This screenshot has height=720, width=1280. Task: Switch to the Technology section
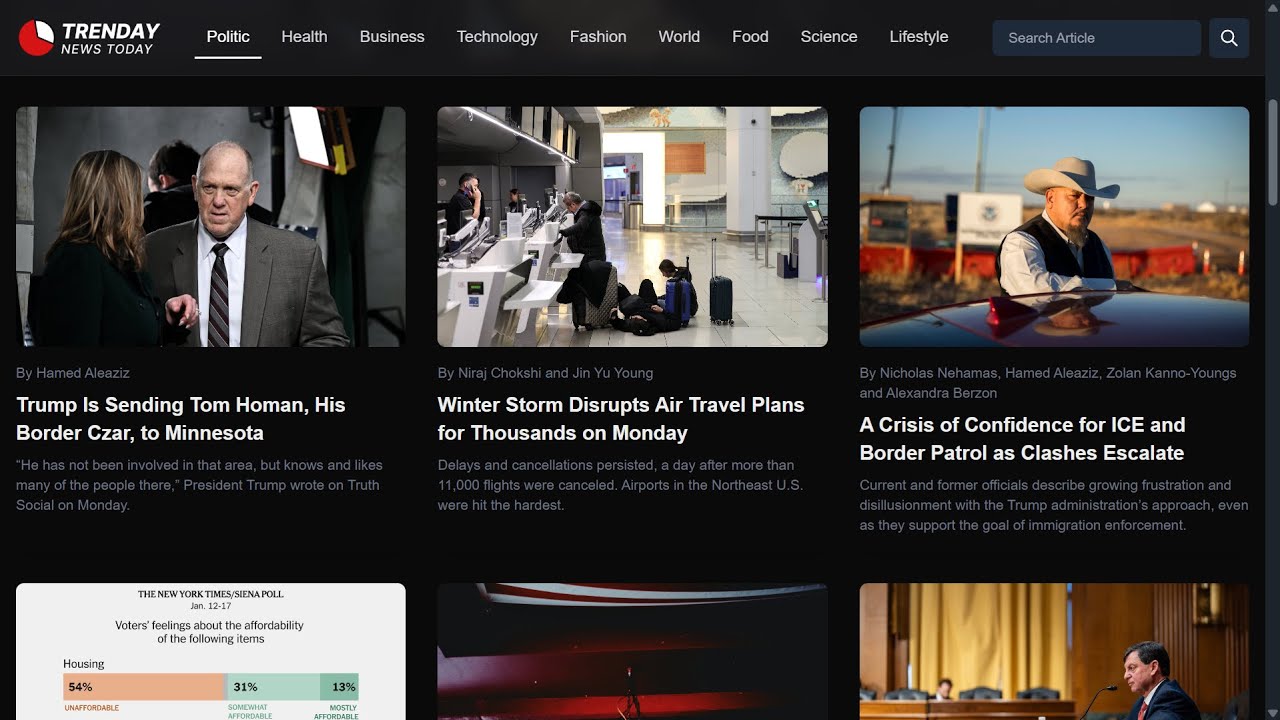[497, 37]
